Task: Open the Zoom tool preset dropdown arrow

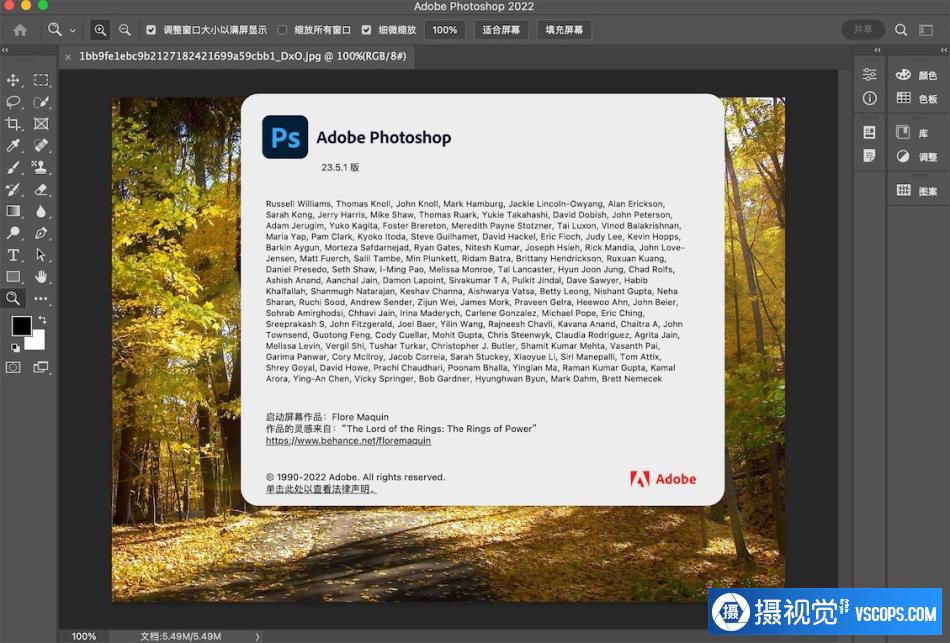Action: tap(73, 30)
